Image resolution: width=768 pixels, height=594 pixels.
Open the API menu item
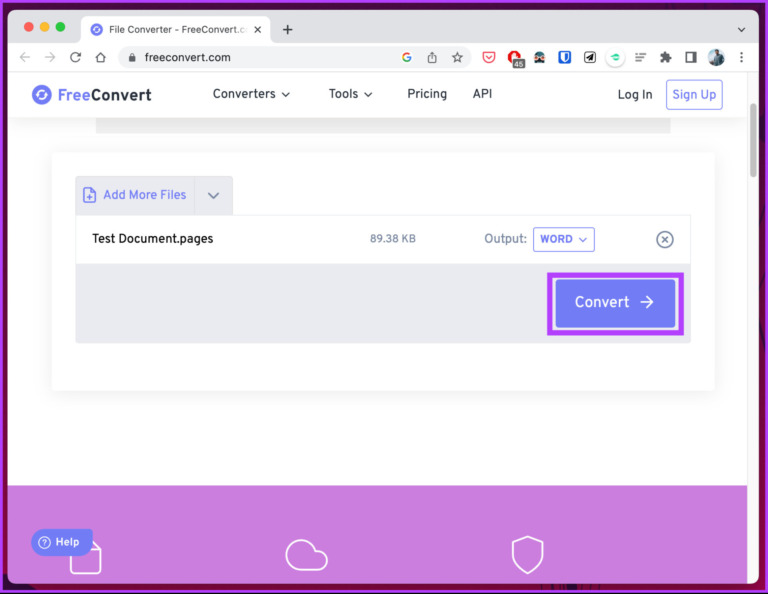click(x=482, y=94)
